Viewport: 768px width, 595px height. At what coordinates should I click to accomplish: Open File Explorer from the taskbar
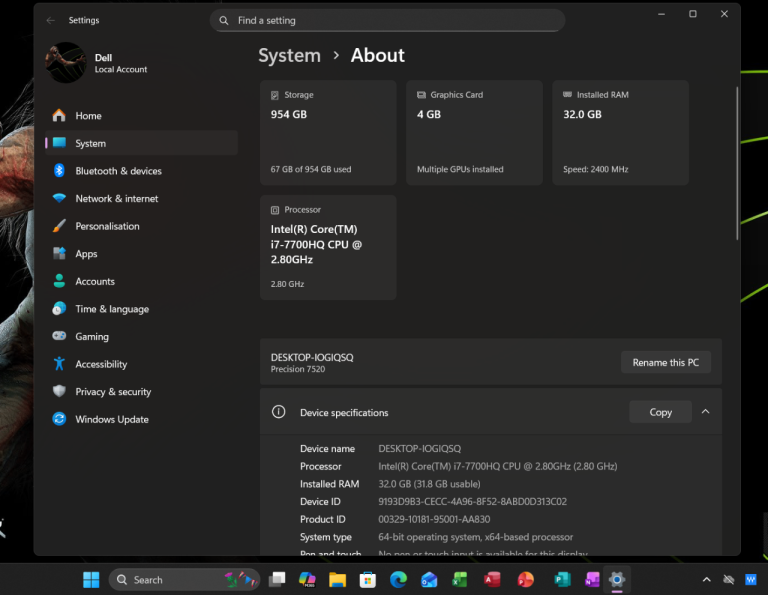(x=338, y=580)
